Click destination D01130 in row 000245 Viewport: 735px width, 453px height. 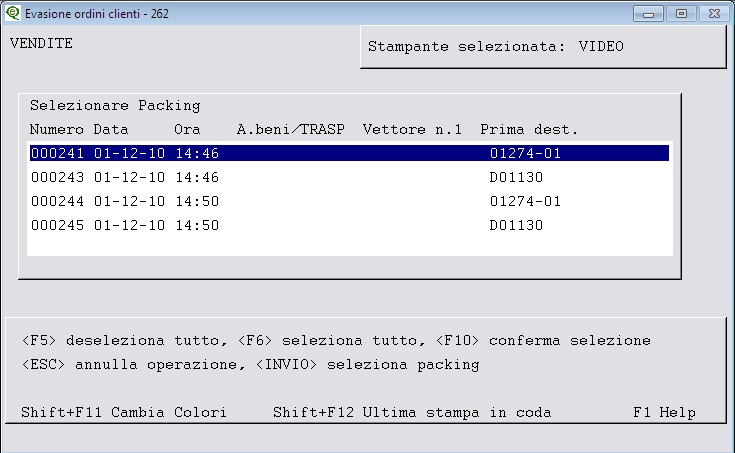(516, 225)
